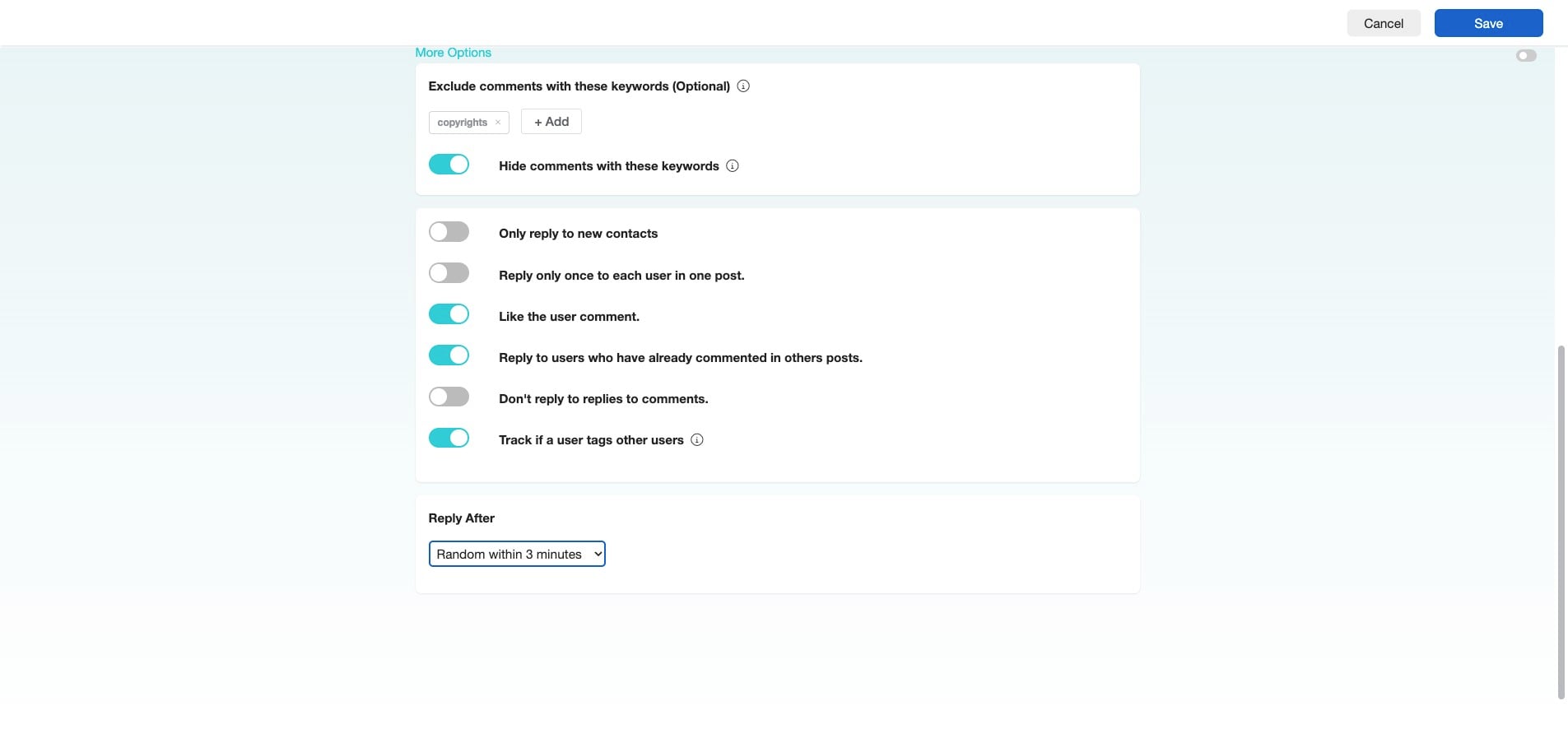
Task: Open the Reply After dropdown
Action: [517, 555]
